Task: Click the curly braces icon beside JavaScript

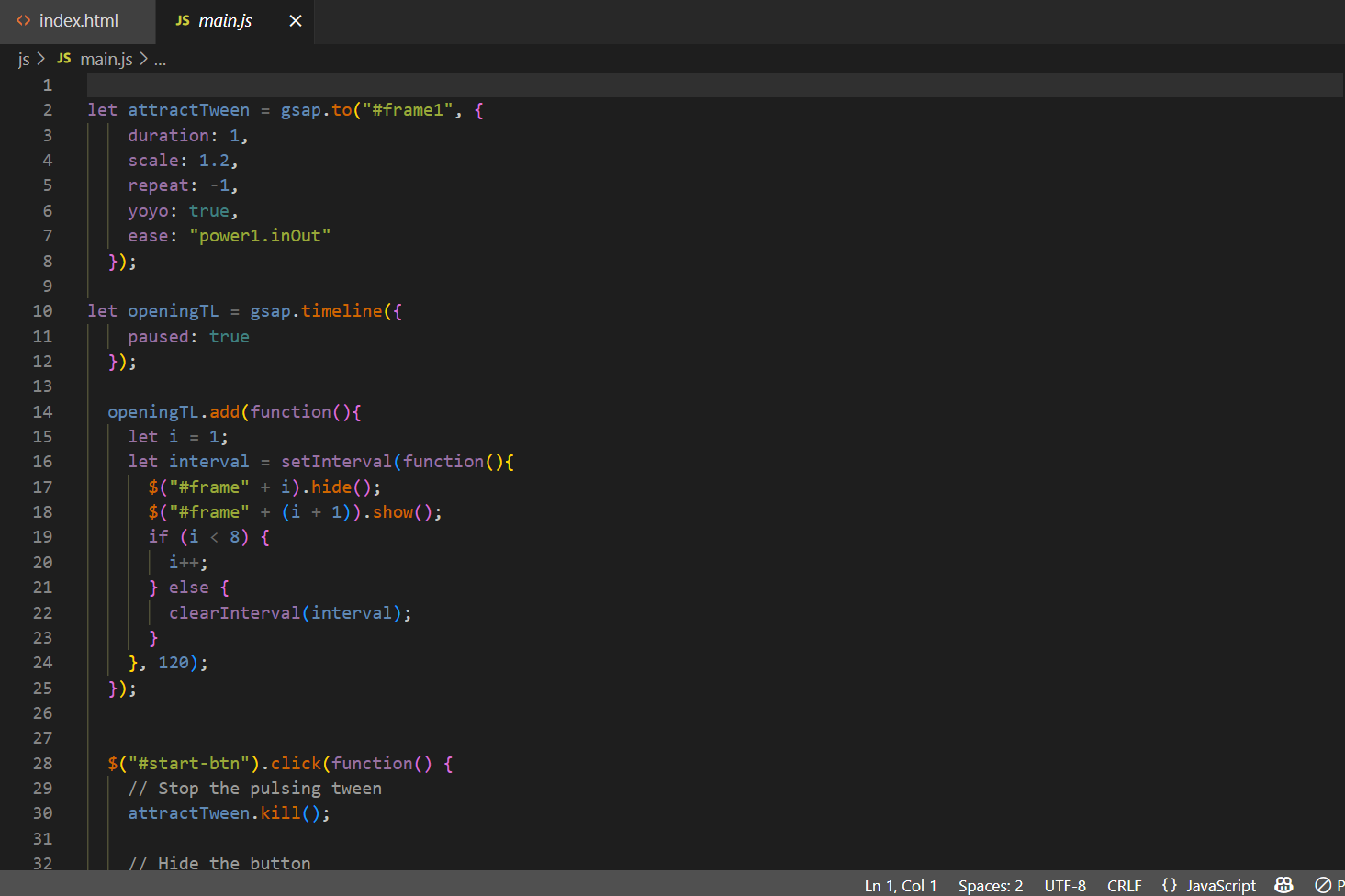Action: tap(1170, 885)
